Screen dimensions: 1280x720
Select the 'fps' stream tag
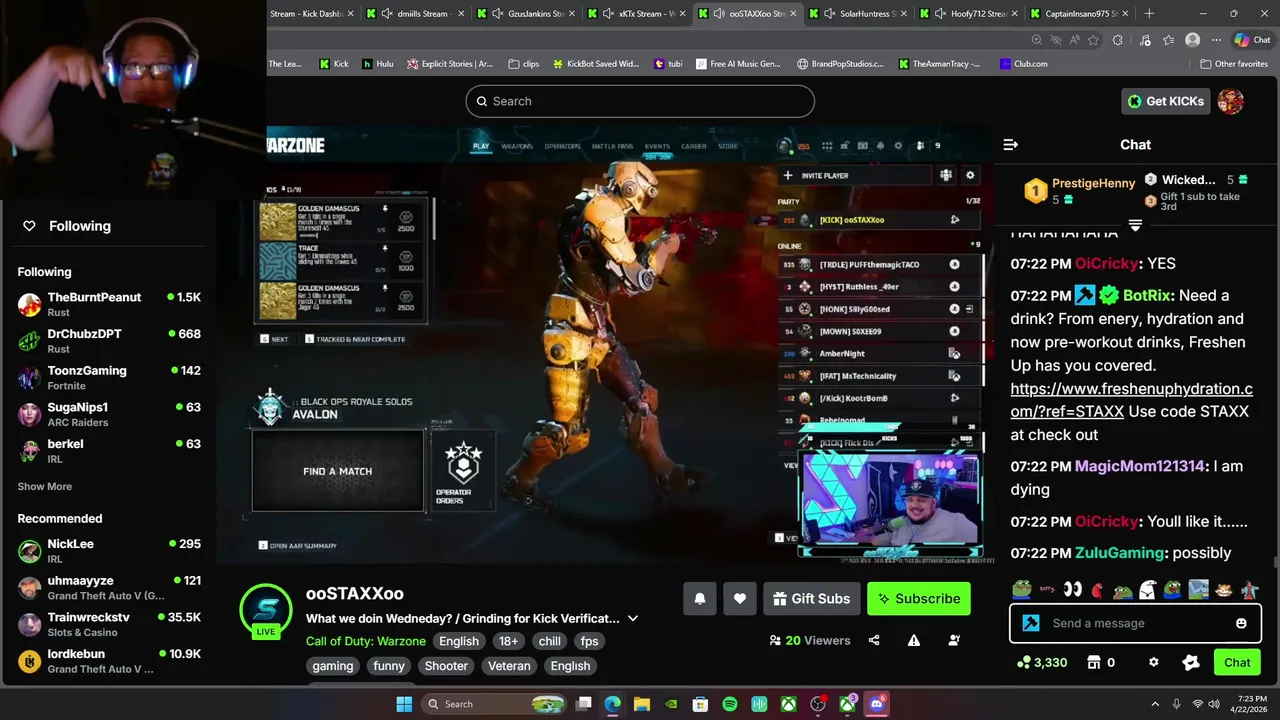pos(590,641)
